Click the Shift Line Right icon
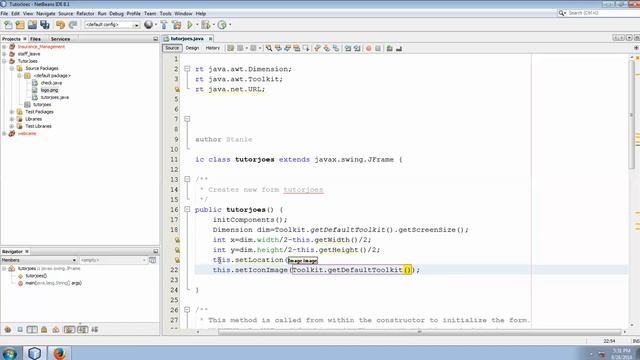This screenshot has width=640, height=360. (x=357, y=48)
